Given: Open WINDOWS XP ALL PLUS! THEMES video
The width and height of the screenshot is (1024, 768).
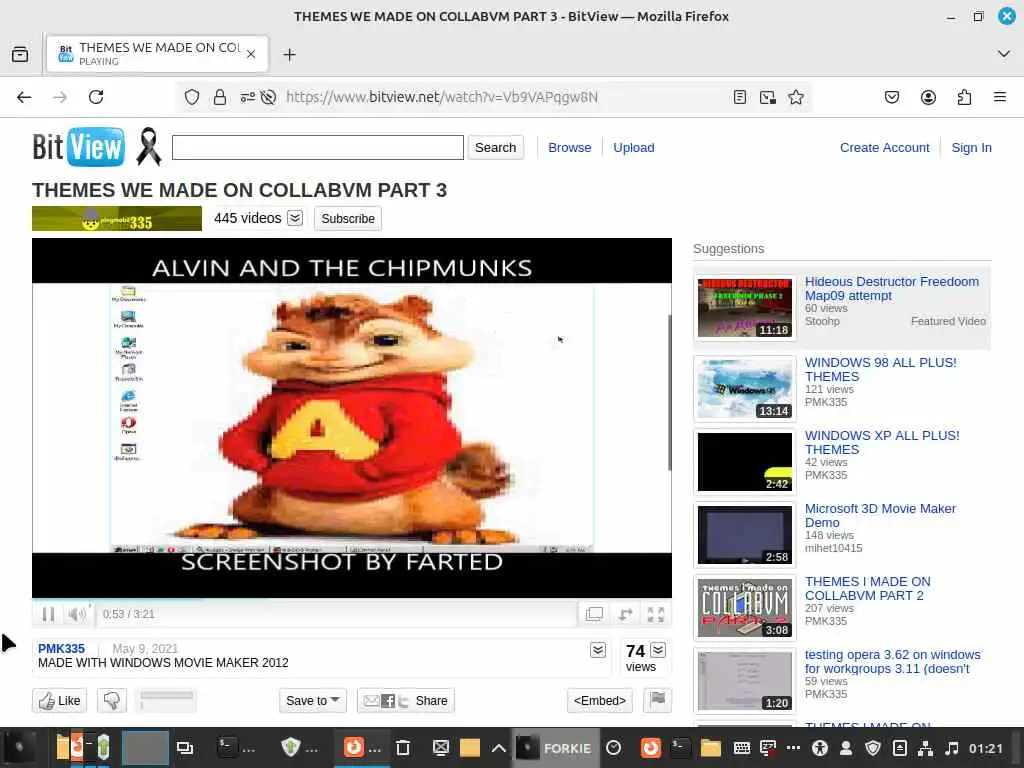Looking at the screenshot, I should pyautogui.click(x=882, y=443).
